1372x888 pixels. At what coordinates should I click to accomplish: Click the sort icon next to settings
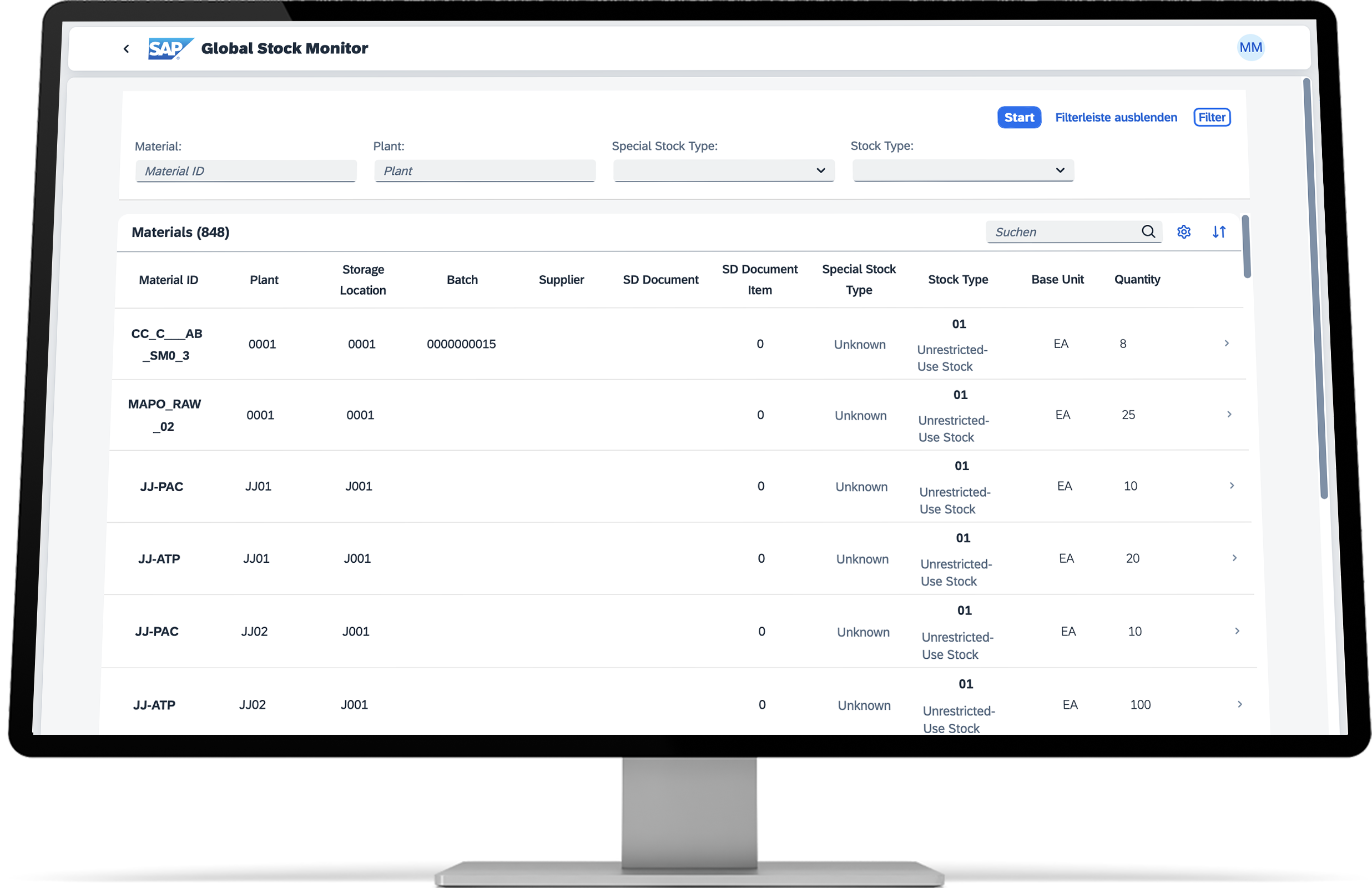pos(1219,232)
